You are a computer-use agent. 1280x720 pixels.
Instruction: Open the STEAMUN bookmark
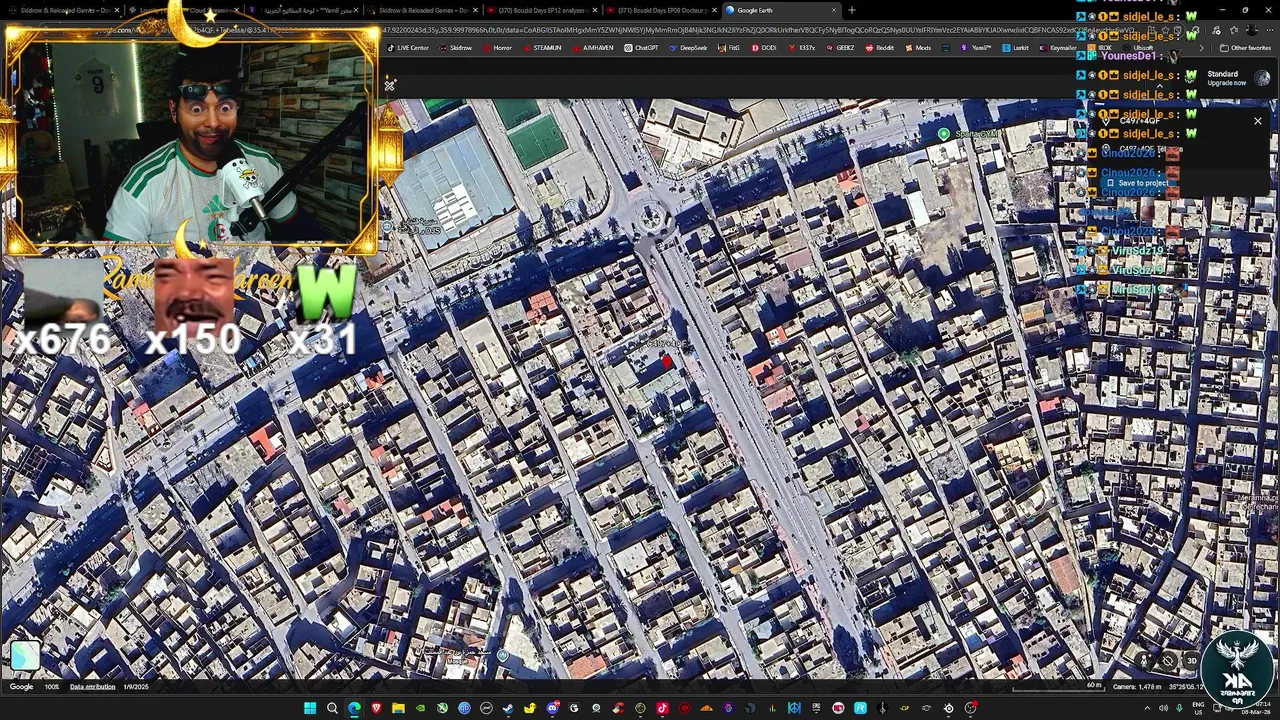tap(542, 48)
